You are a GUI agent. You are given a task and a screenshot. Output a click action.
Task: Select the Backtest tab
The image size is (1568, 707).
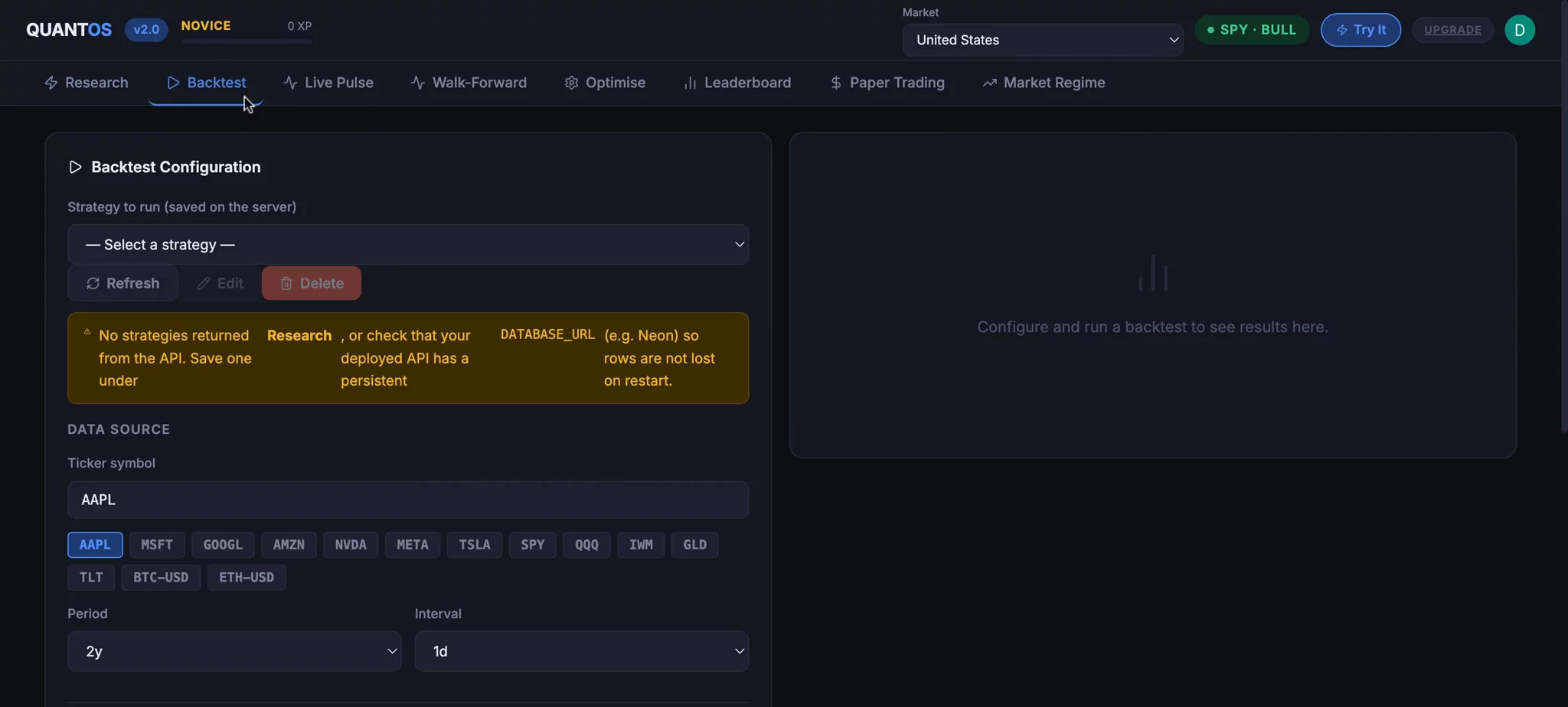point(206,83)
